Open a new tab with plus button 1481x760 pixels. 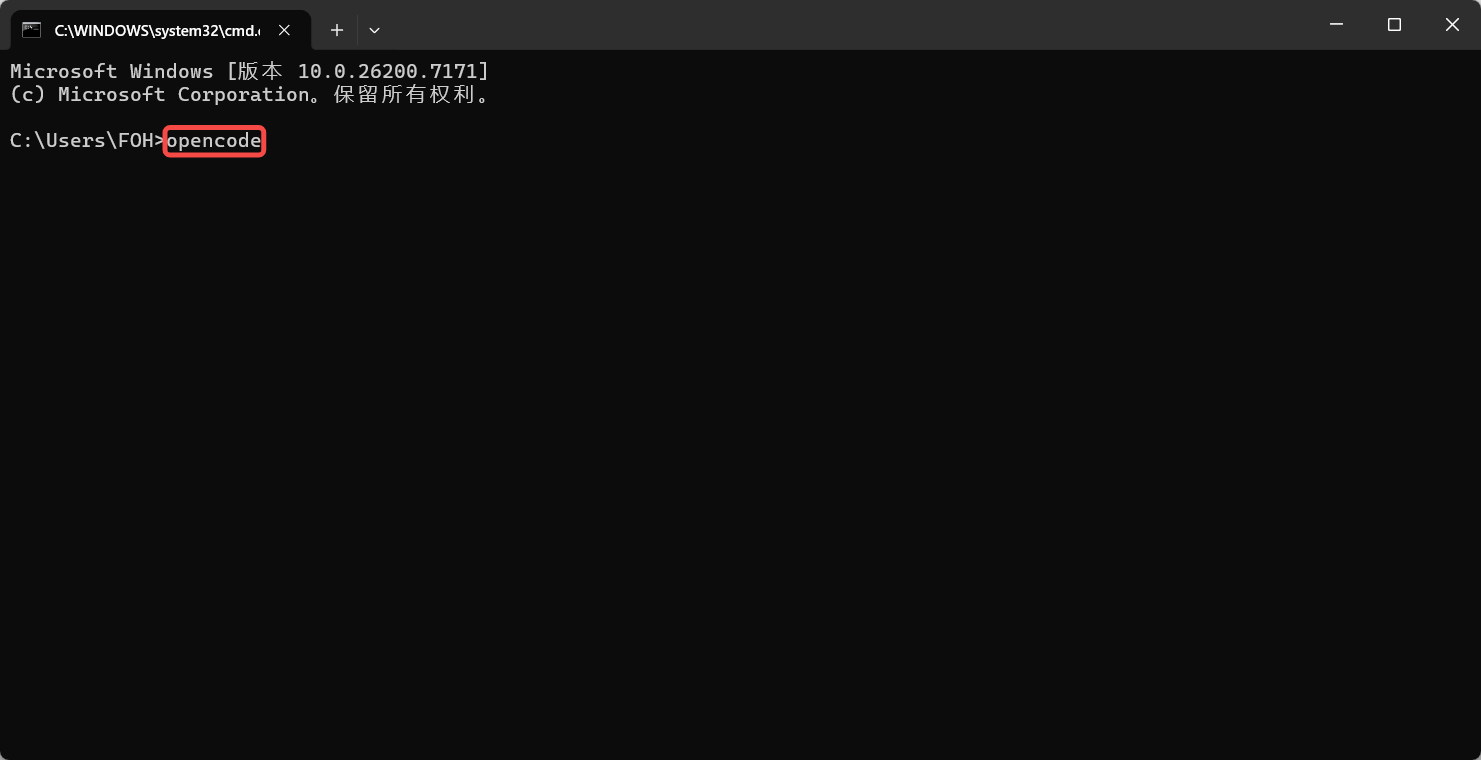click(337, 30)
